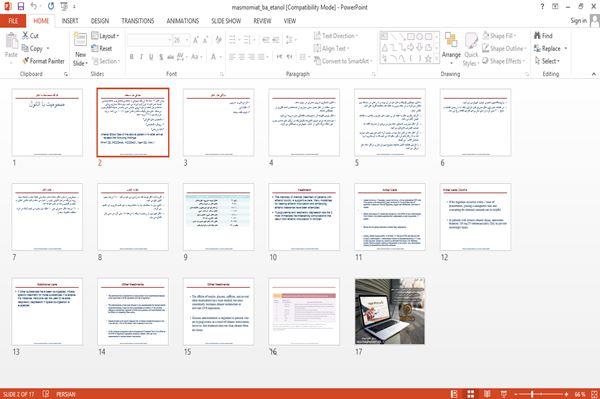Open Shape Outline dropdown
Image resolution: width=600 pixels, height=399 pixels.
[504, 48]
